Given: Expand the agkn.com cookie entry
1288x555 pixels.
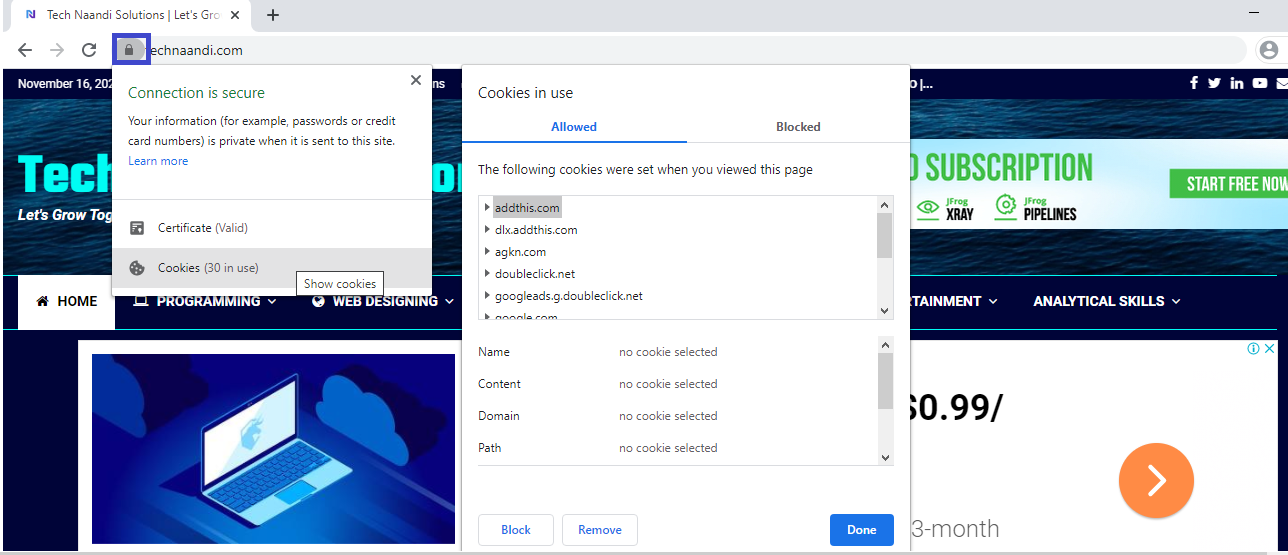Looking at the screenshot, I should click(x=487, y=251).
